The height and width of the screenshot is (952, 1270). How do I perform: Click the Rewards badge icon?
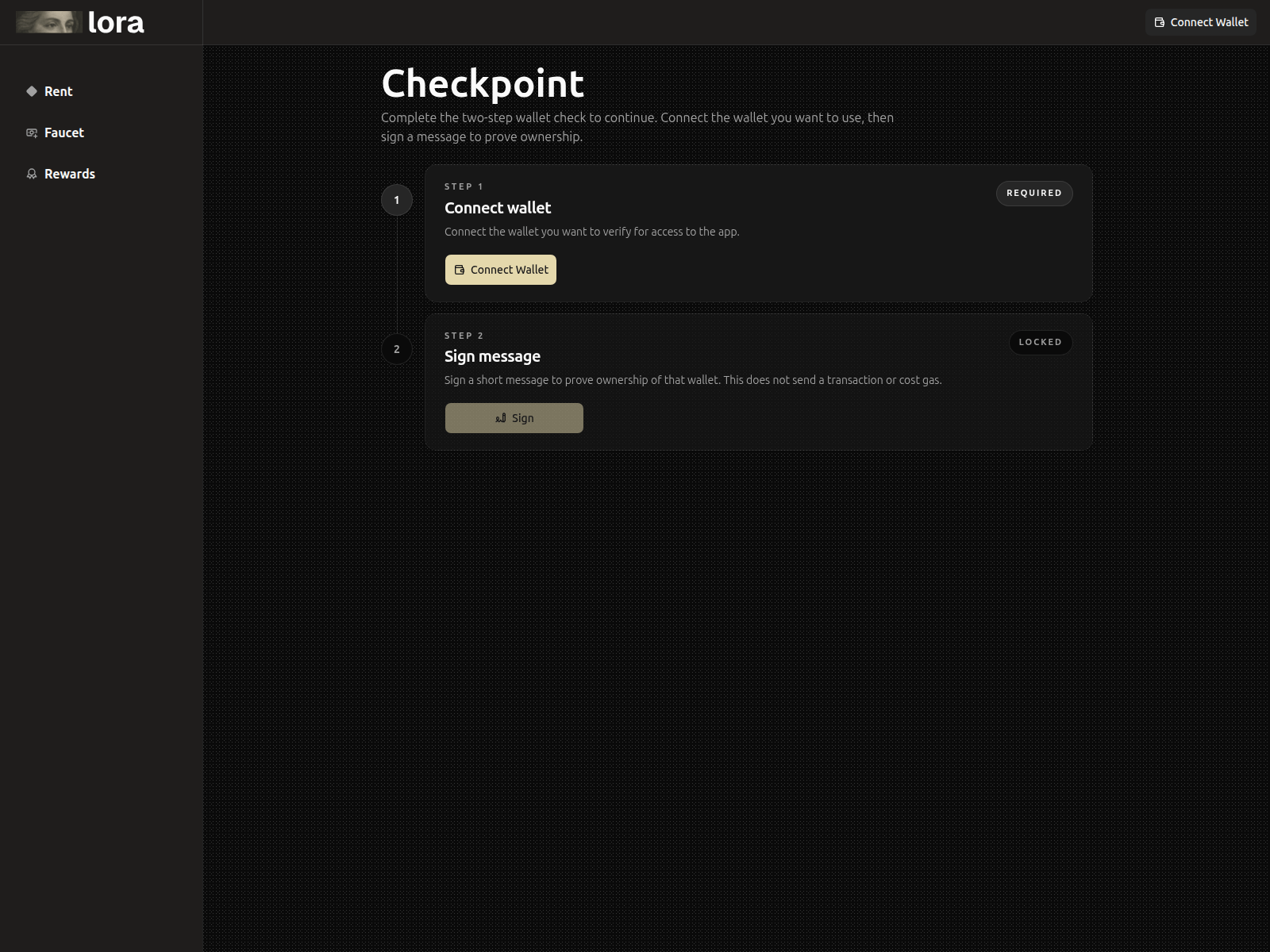(x=32, y=174)
